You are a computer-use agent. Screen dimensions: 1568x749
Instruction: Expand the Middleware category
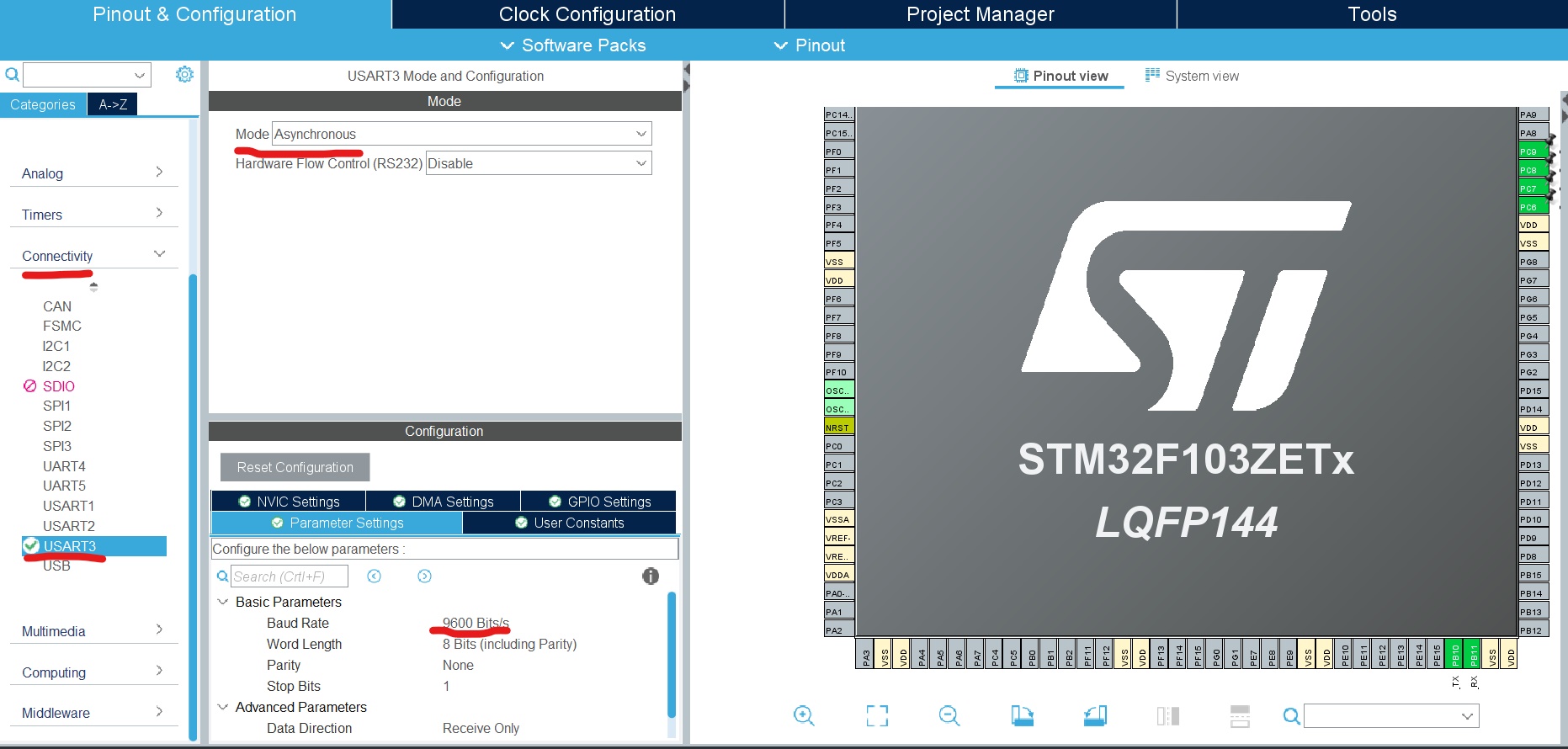coord(93,712)
